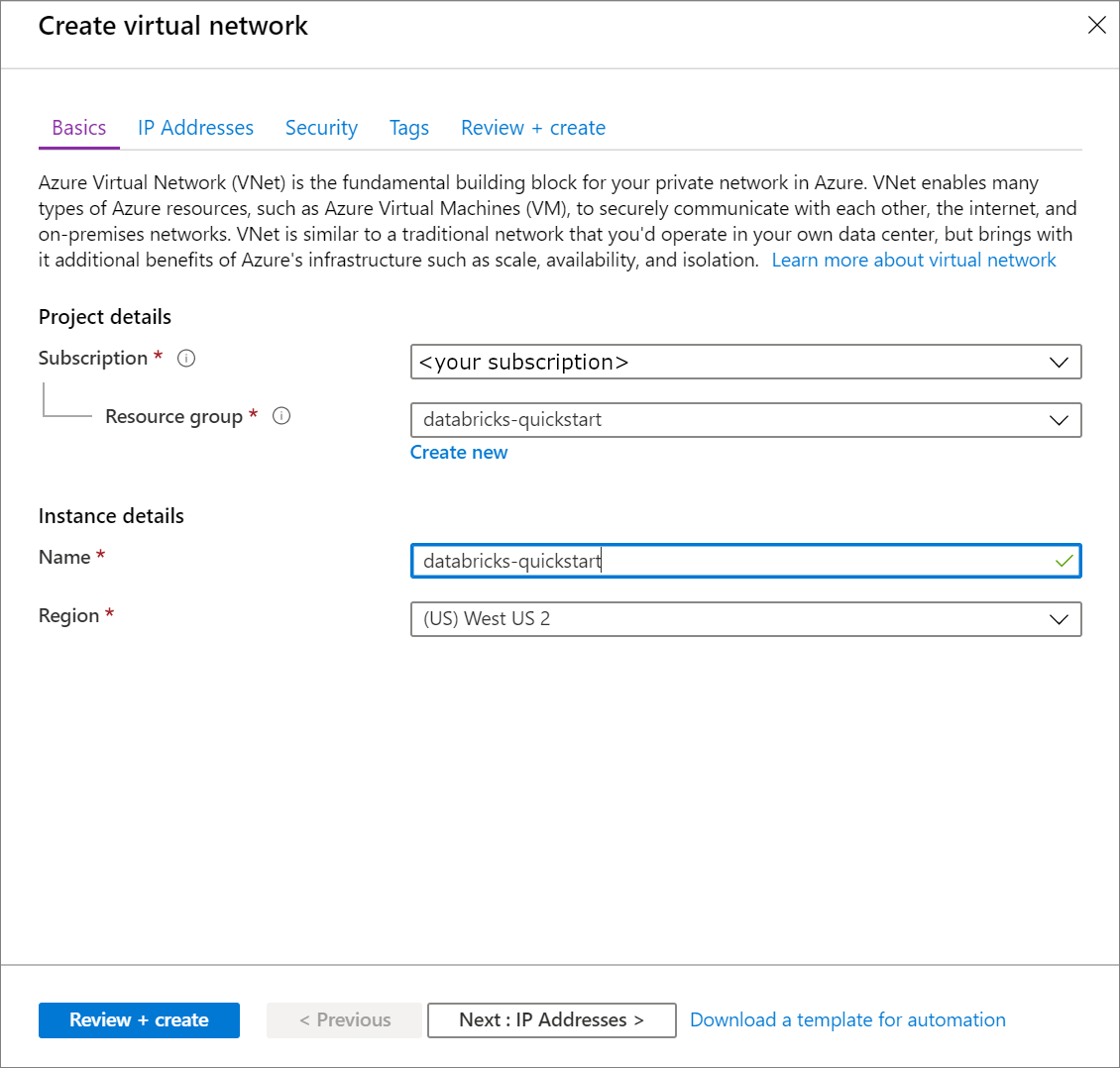Click the Project details heading

tap(105, 317)
